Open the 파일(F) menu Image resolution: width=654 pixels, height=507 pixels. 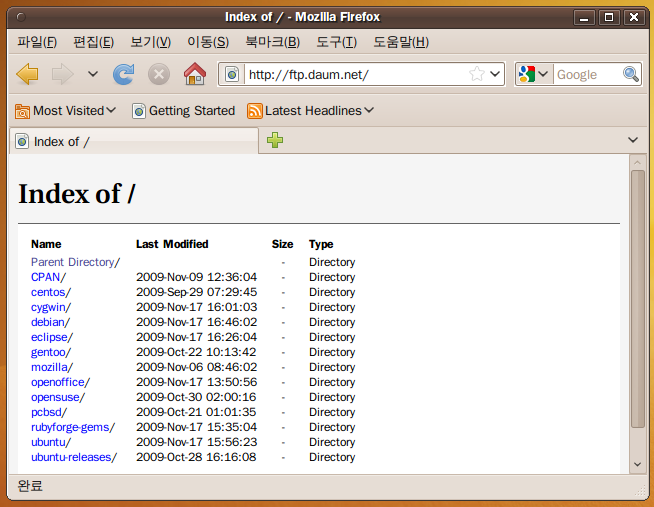coord(37,42)
